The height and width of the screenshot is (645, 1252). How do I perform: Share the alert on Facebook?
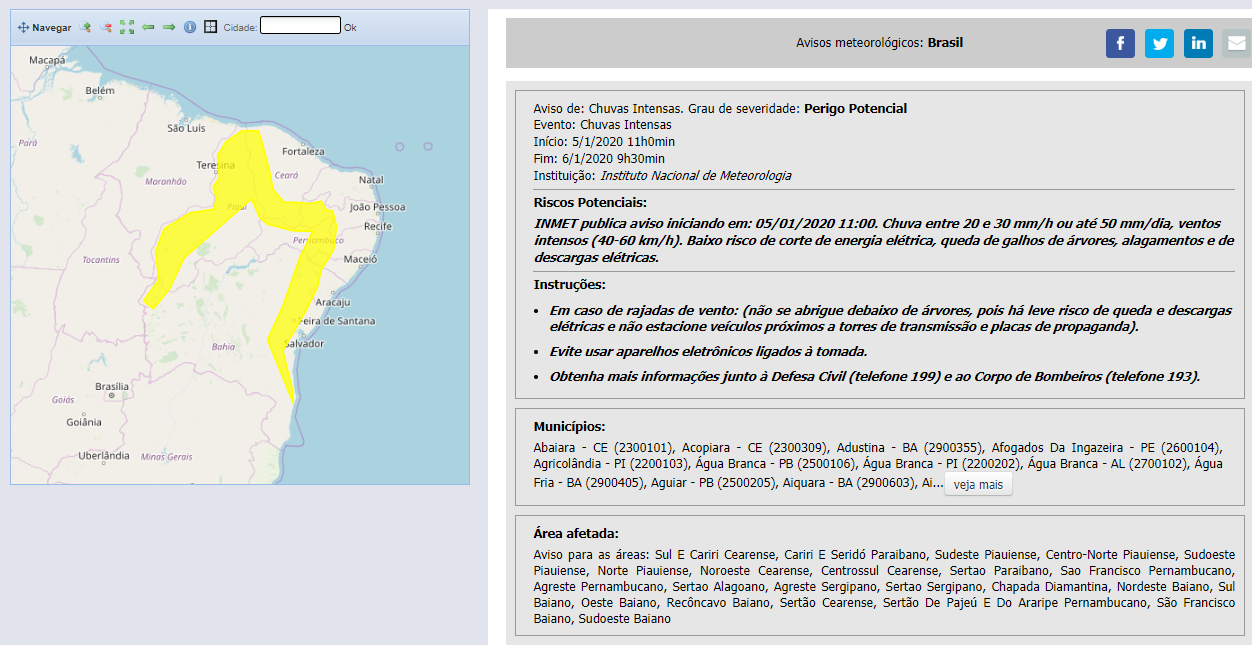coord(1120,43)
